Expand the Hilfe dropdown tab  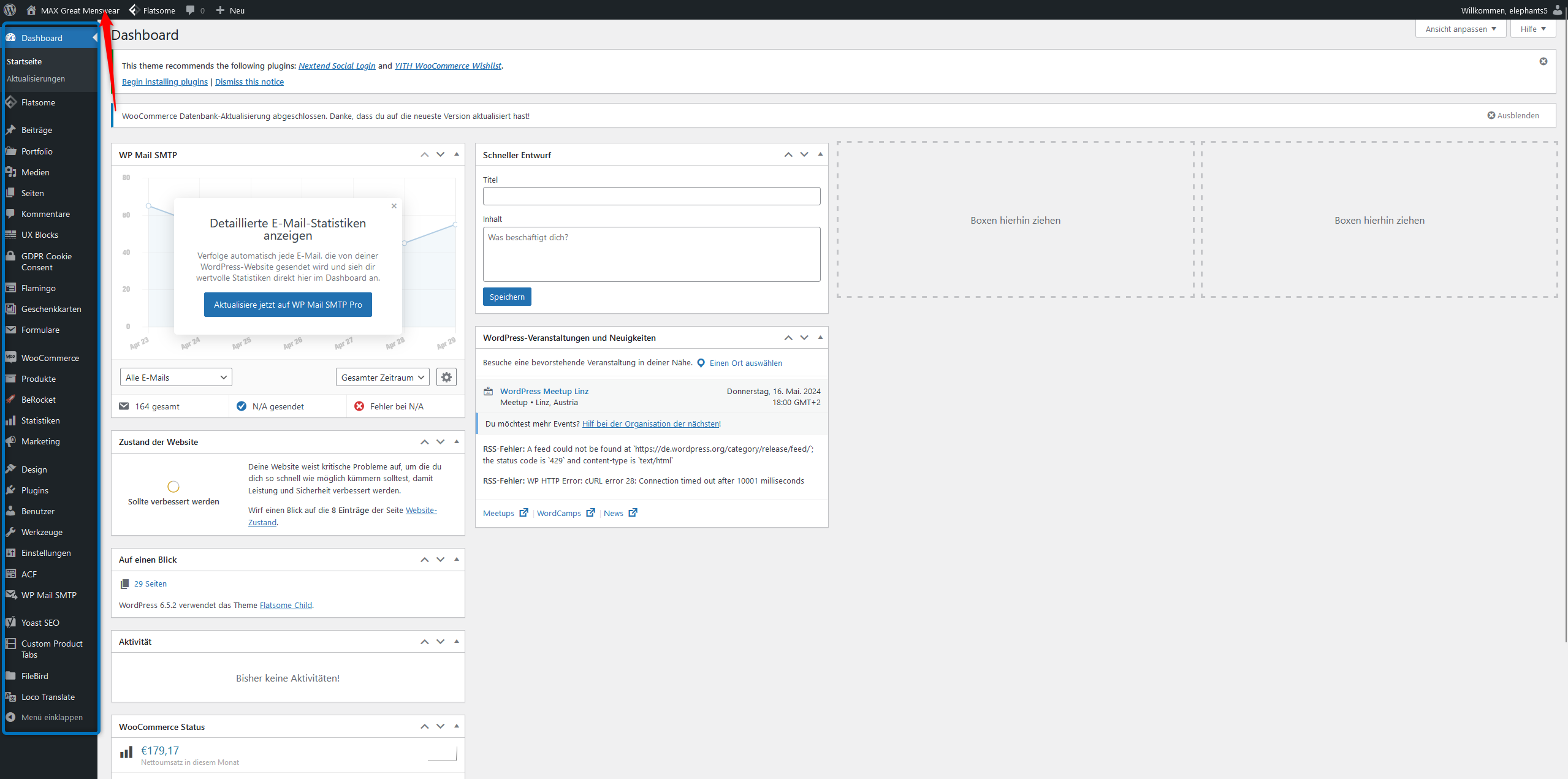point(1533,29)
